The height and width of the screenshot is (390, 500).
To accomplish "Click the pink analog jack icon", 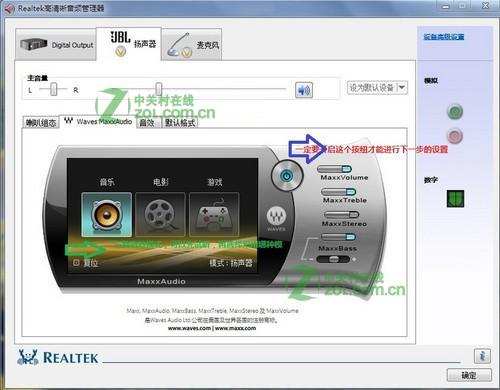I will point(455,136).
